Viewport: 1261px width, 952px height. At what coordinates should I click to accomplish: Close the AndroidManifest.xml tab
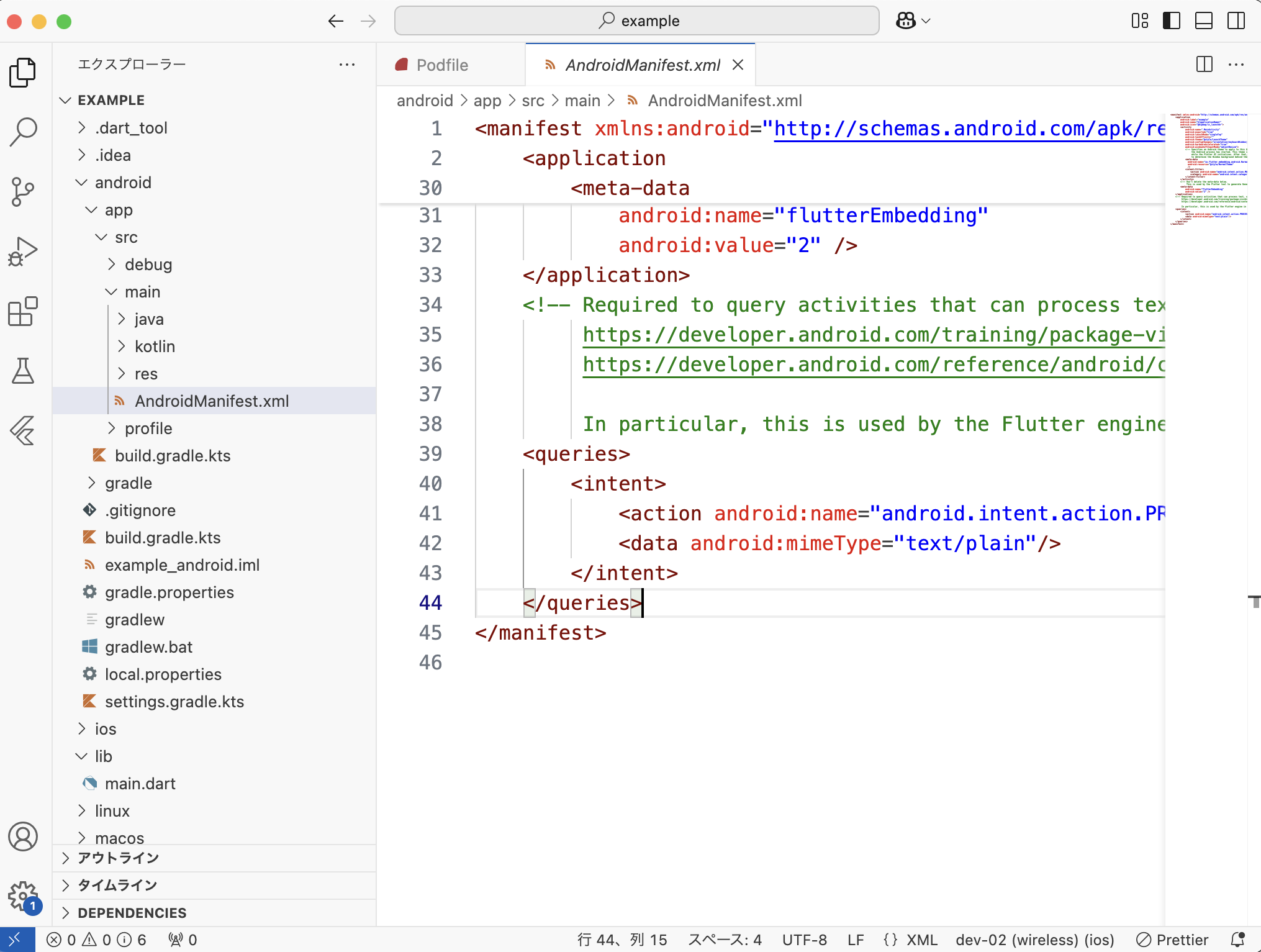pyautogui.click(x=738, y=65)
